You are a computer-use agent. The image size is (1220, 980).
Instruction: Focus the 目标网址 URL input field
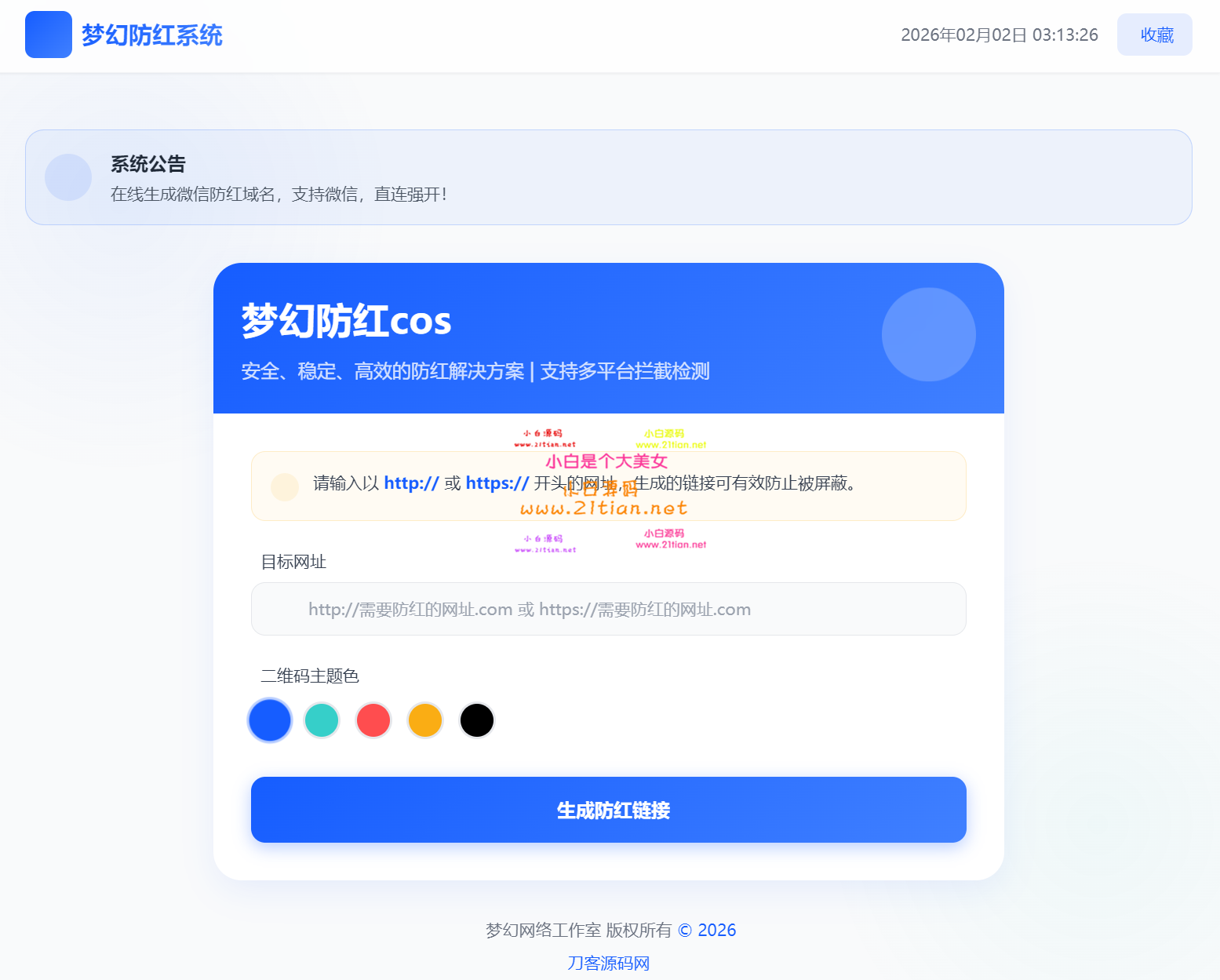tap(608, 609)
